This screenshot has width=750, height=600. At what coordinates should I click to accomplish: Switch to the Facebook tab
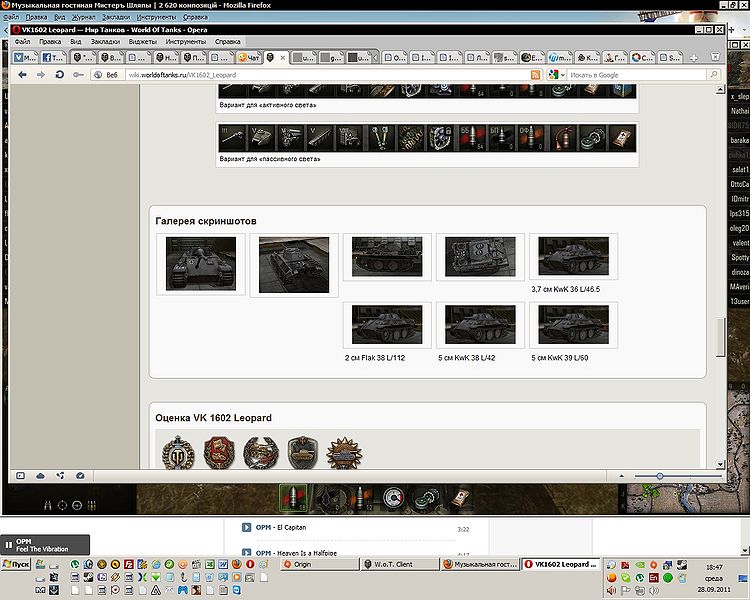point(54,57)
